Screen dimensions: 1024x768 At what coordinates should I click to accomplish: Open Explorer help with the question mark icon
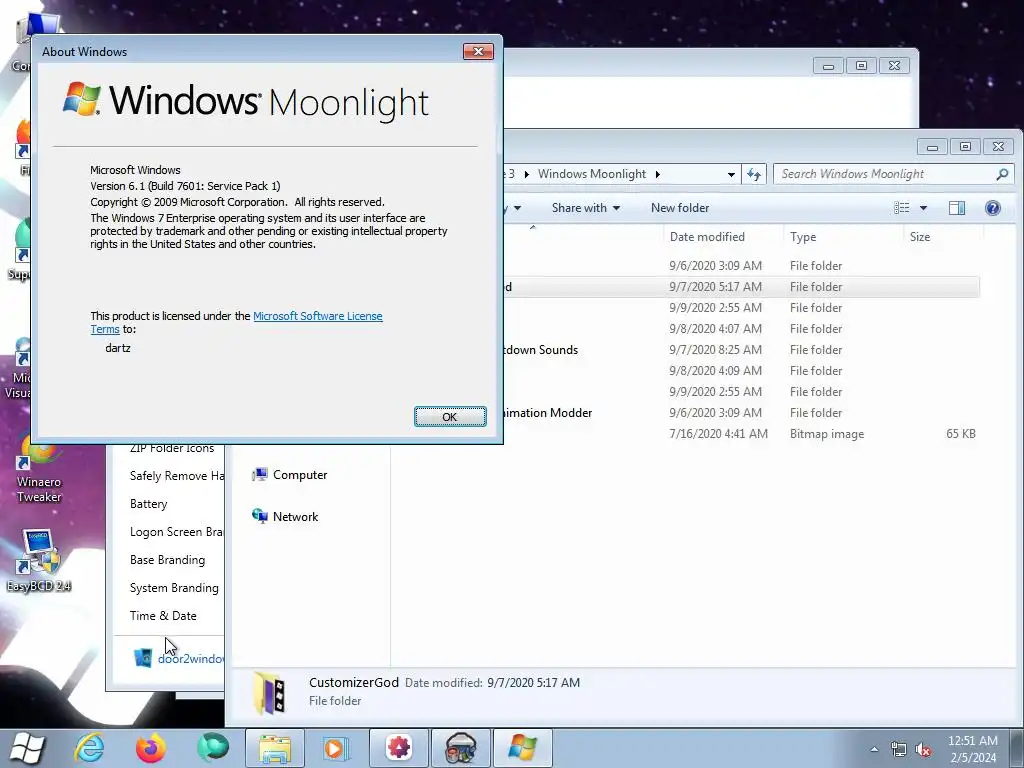click(993, 208)
